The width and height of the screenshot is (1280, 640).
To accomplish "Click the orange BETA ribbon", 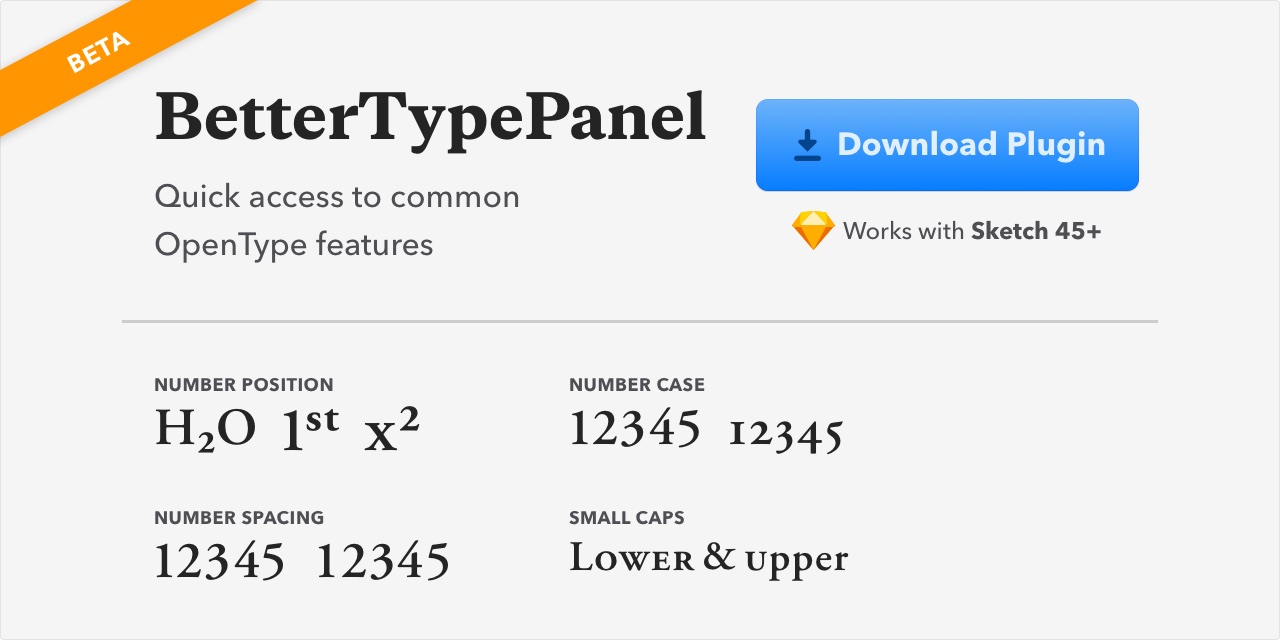I will tap(98, 52).
